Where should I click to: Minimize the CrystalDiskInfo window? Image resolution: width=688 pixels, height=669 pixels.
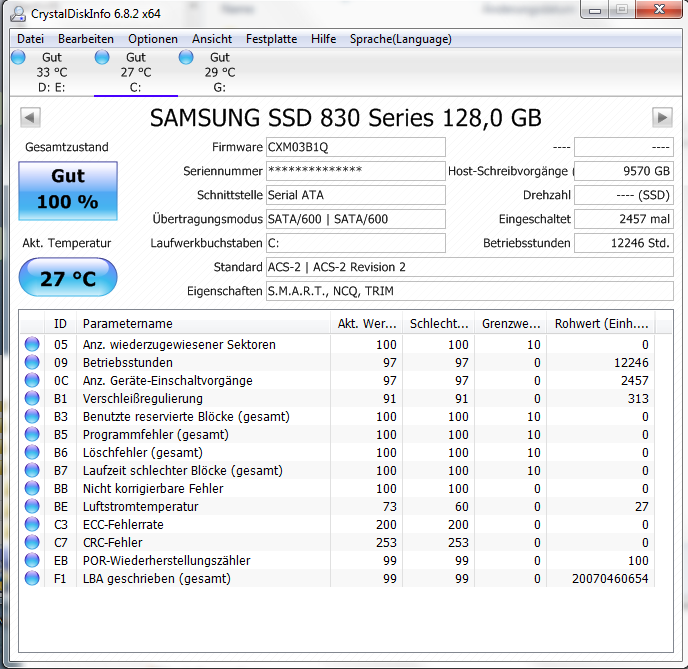(x=595, y=10)
